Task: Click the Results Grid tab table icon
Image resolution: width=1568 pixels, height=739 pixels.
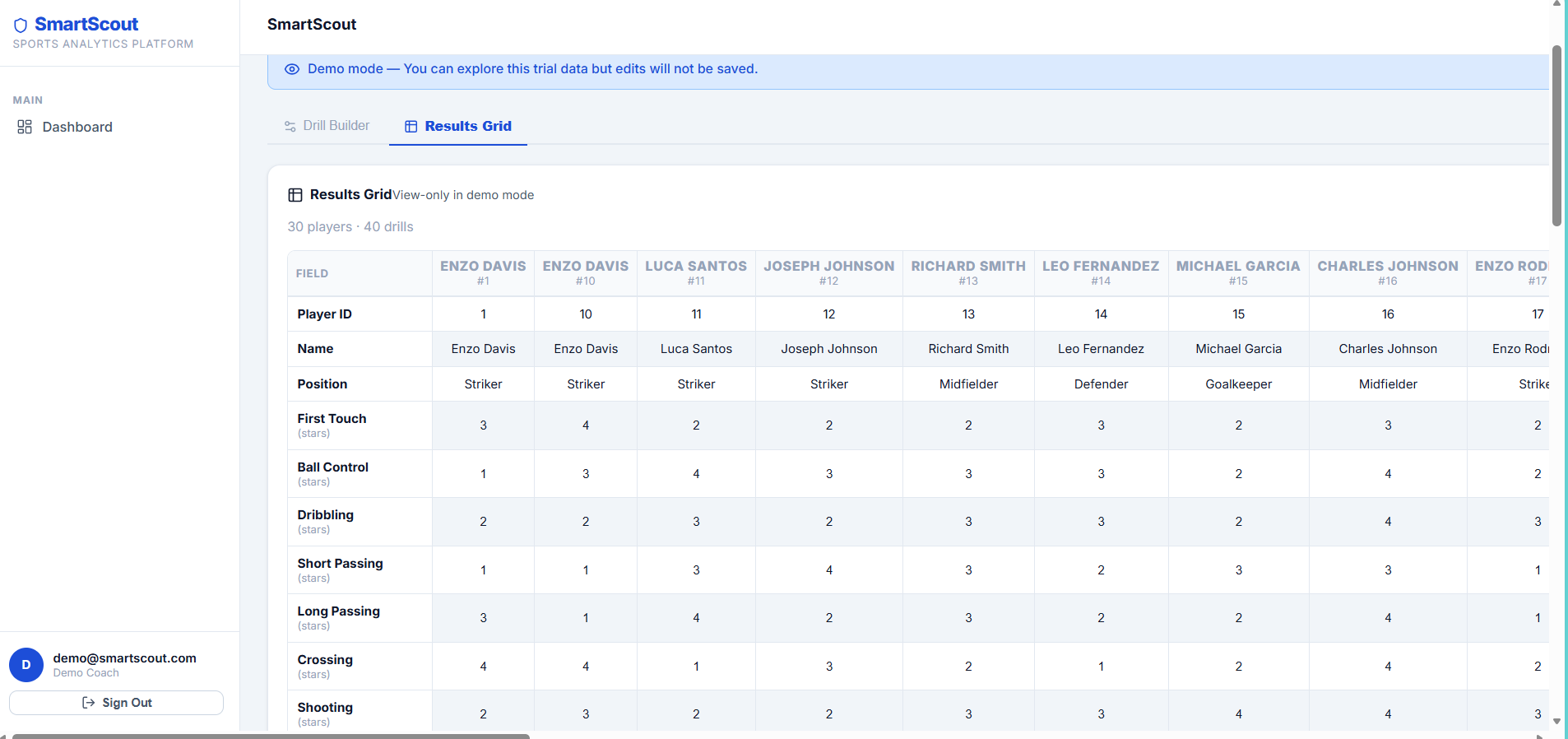Action: click(411, 127)
